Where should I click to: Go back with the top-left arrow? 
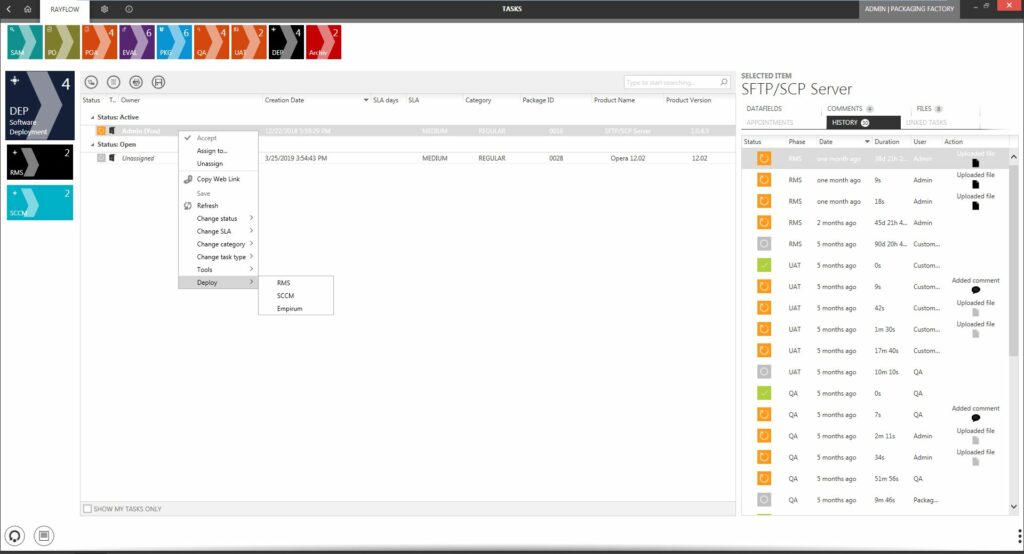click(9, 9)
